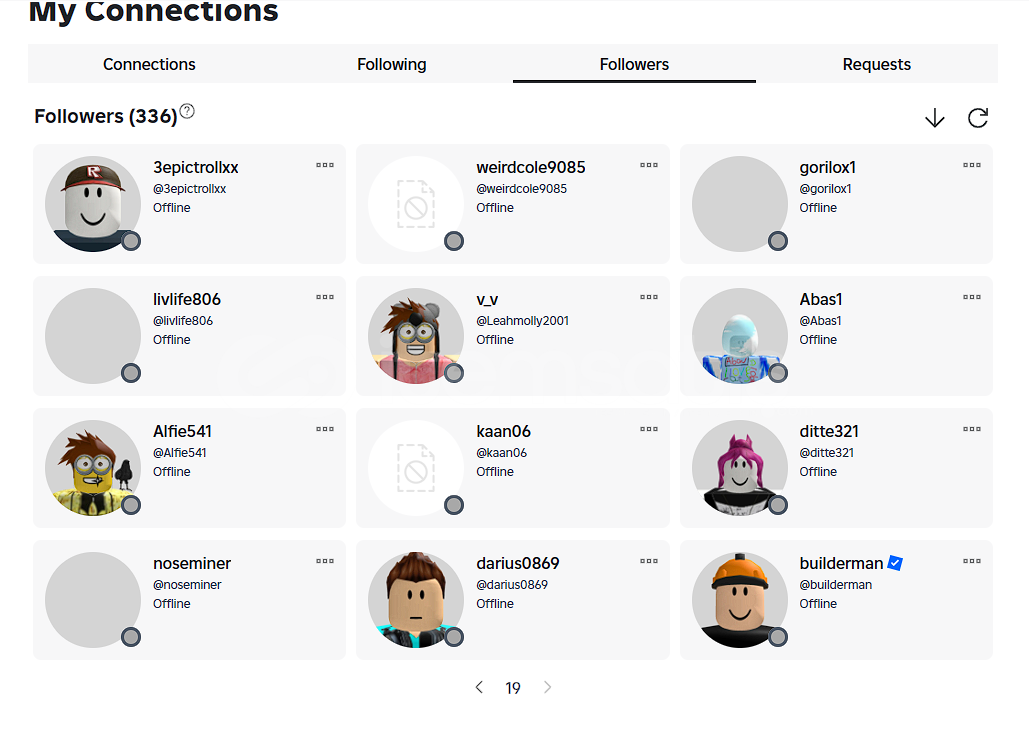The width and height of the screenshot is (1029, 752).
Task: Click the broken image placeholder for kaan06
Action: click(416, 468)
